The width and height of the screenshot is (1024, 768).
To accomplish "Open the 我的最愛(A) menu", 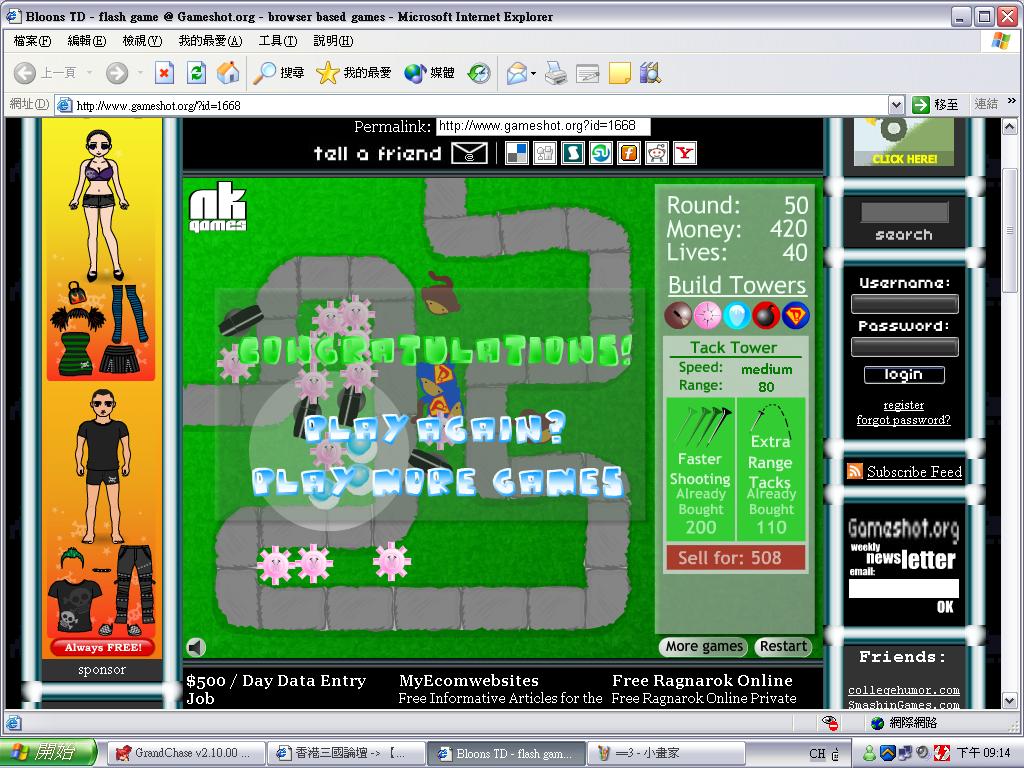I will [210, 41].
